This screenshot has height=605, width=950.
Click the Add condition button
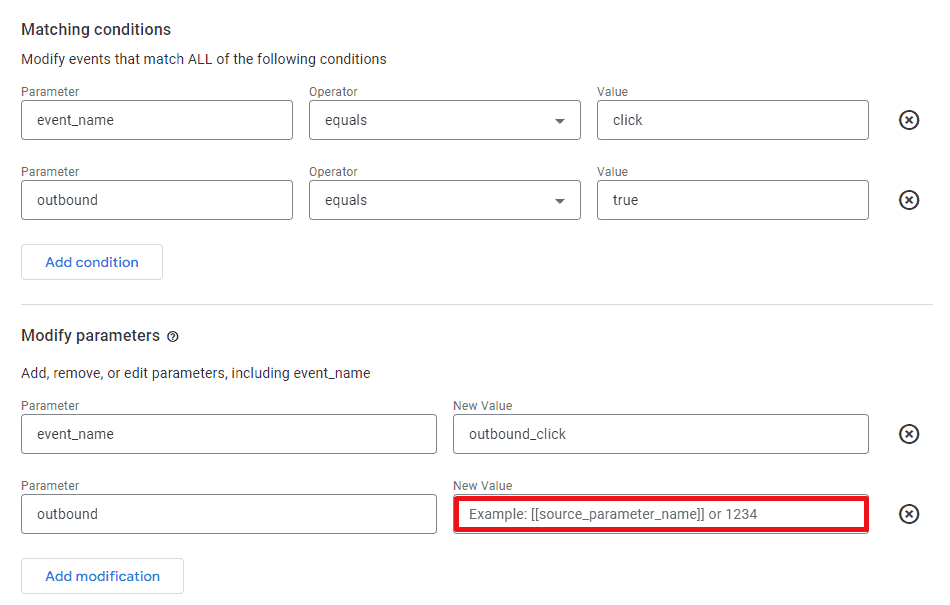[x=91, y=261]
